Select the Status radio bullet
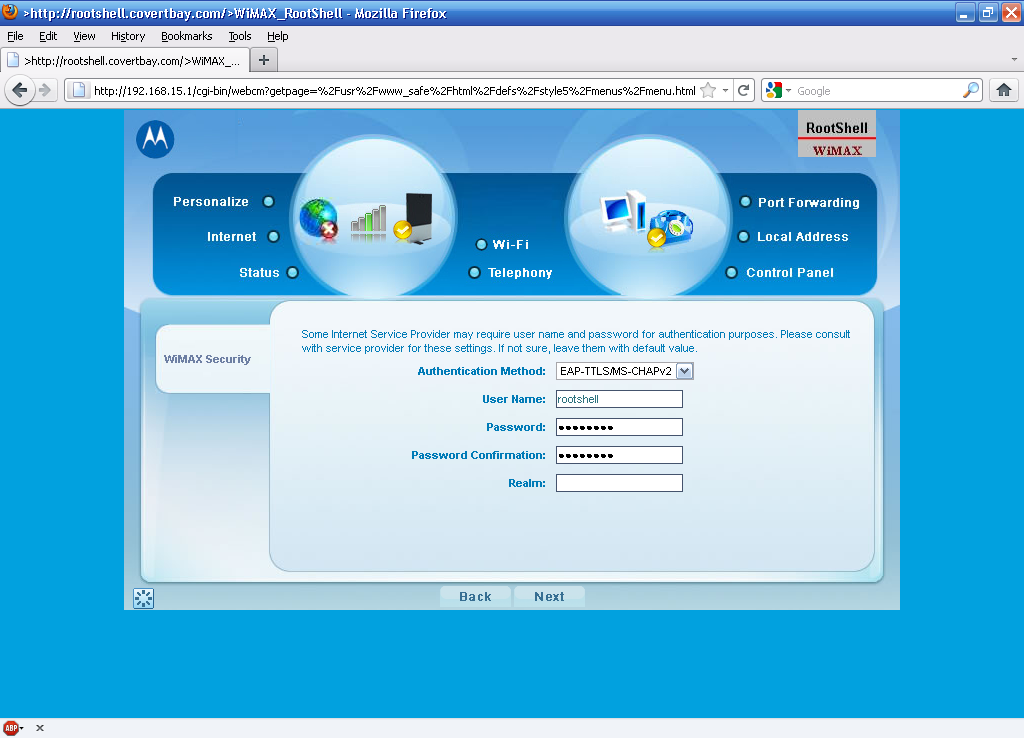This screenshot has width=1024, height=738. pos(293,272)
